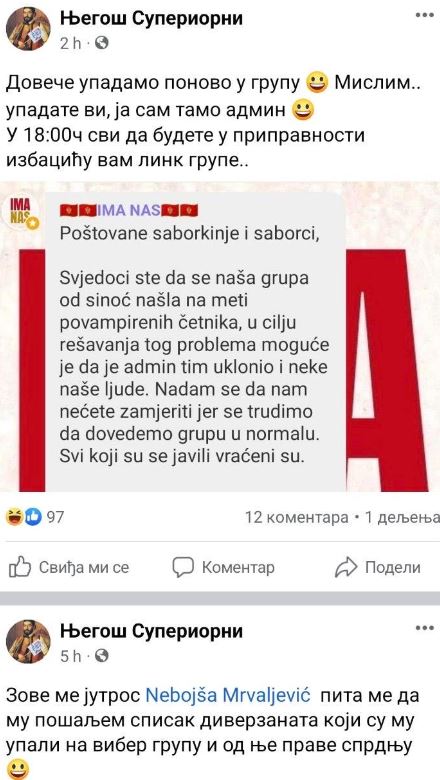This screenshot has height=780, width=440.
Task: Click the thumbs-up Свиђа ми се icon
Action: click(20, 567)
